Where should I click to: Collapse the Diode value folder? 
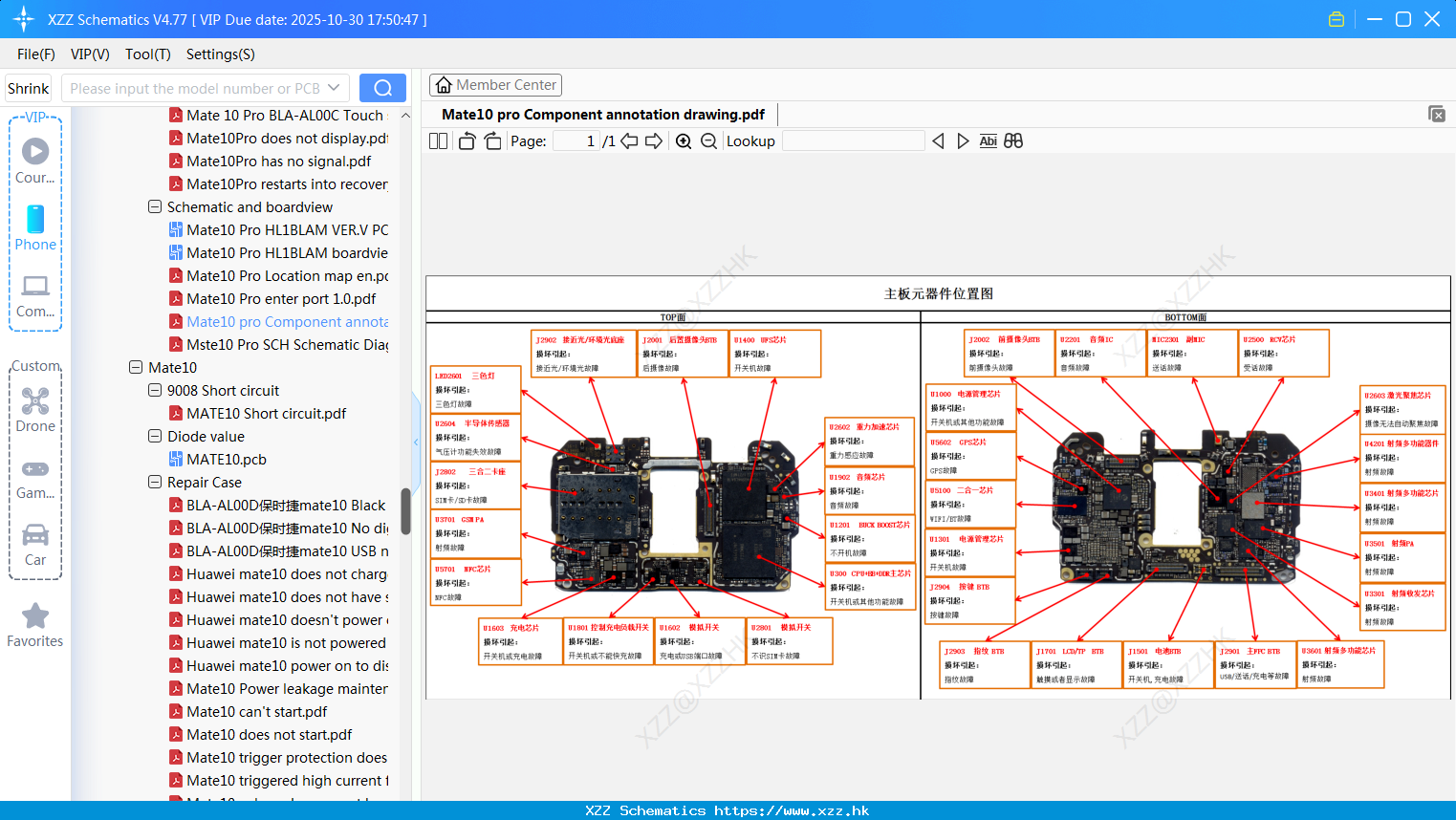[x=155, y=436]
